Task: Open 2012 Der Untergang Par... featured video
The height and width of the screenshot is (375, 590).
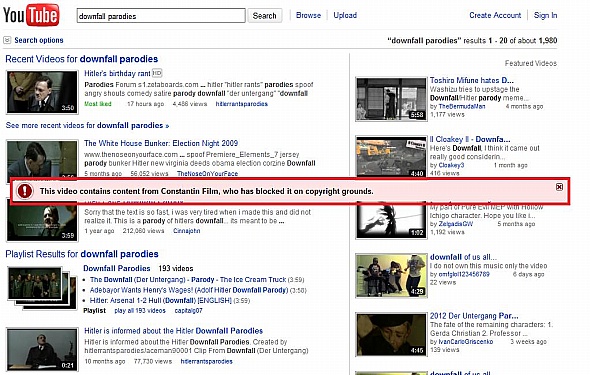Action: click(x=474, y=316)
